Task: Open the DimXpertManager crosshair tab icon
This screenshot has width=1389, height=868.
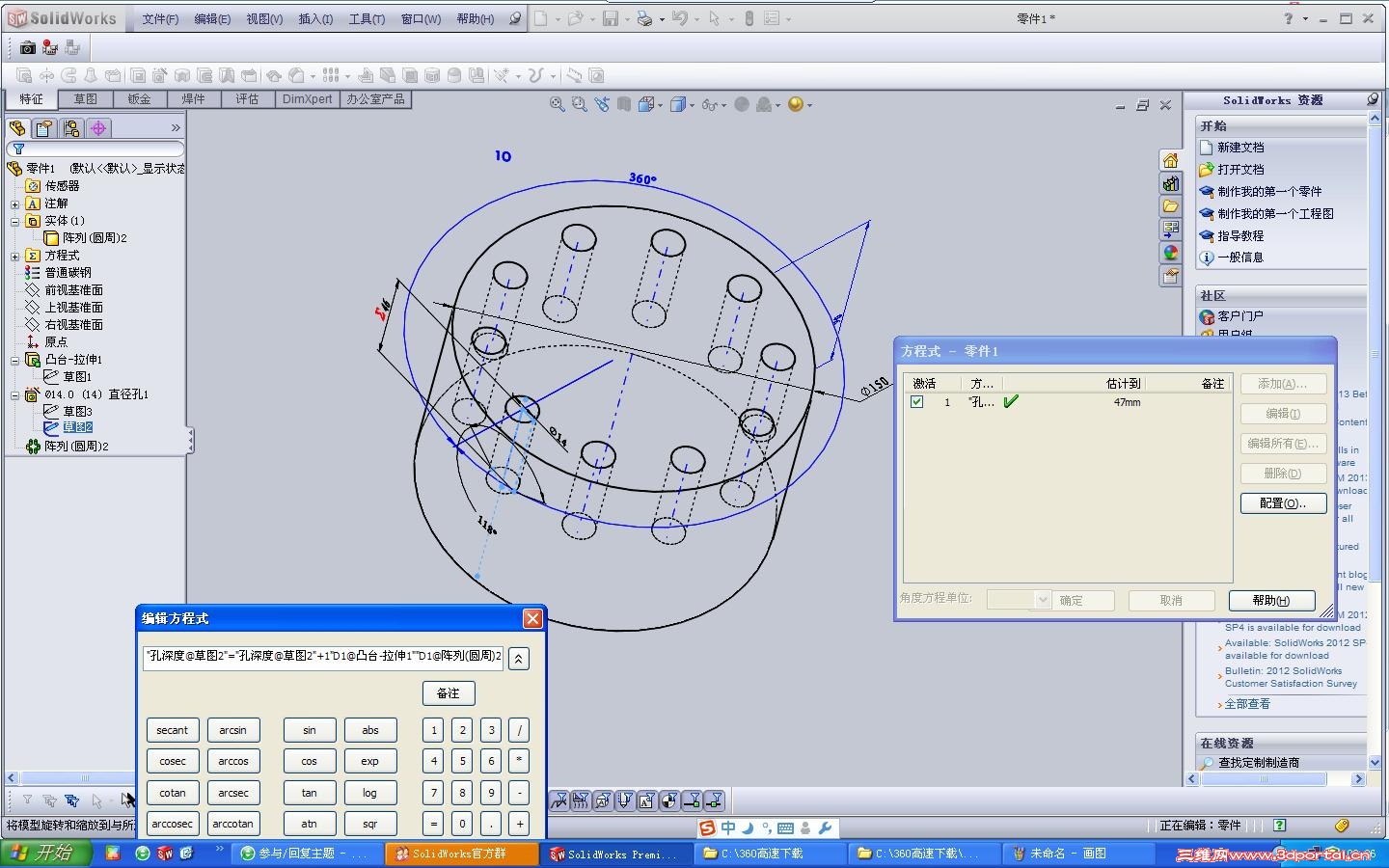Action: pos(97,128)
